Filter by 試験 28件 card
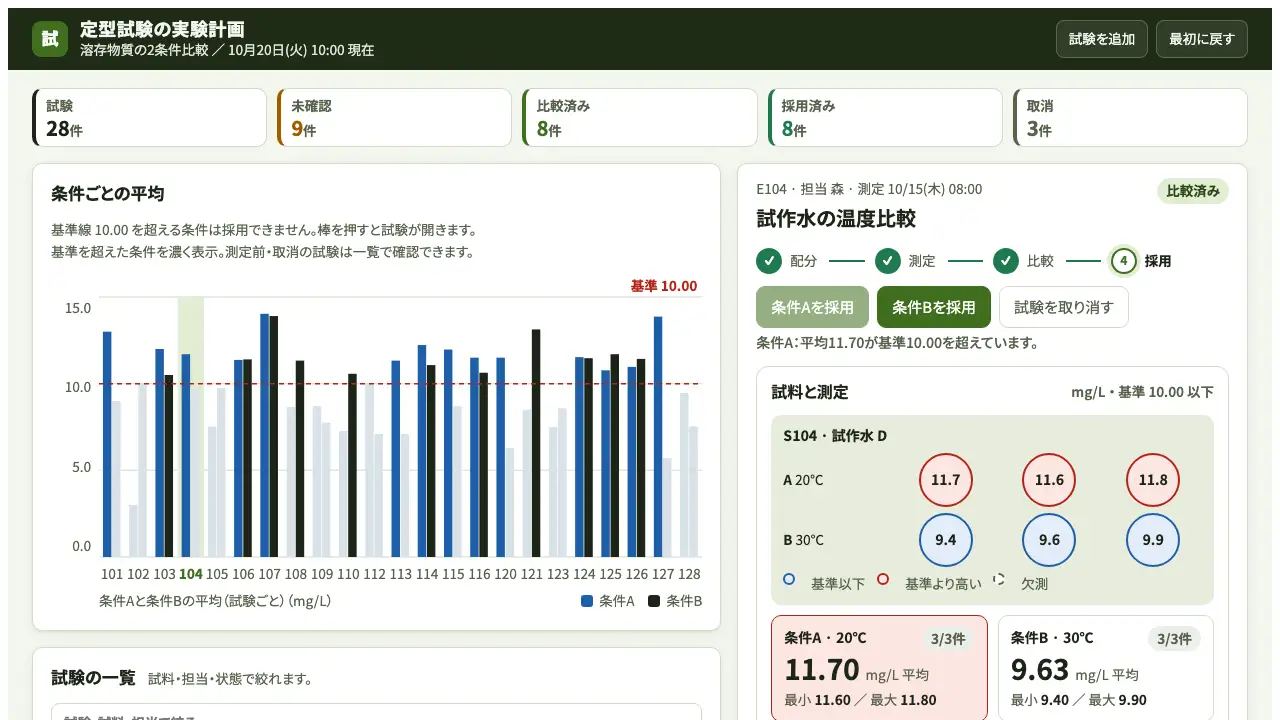Image resolution: width=1280 pixels, height=720 pixels. (150, 118)
